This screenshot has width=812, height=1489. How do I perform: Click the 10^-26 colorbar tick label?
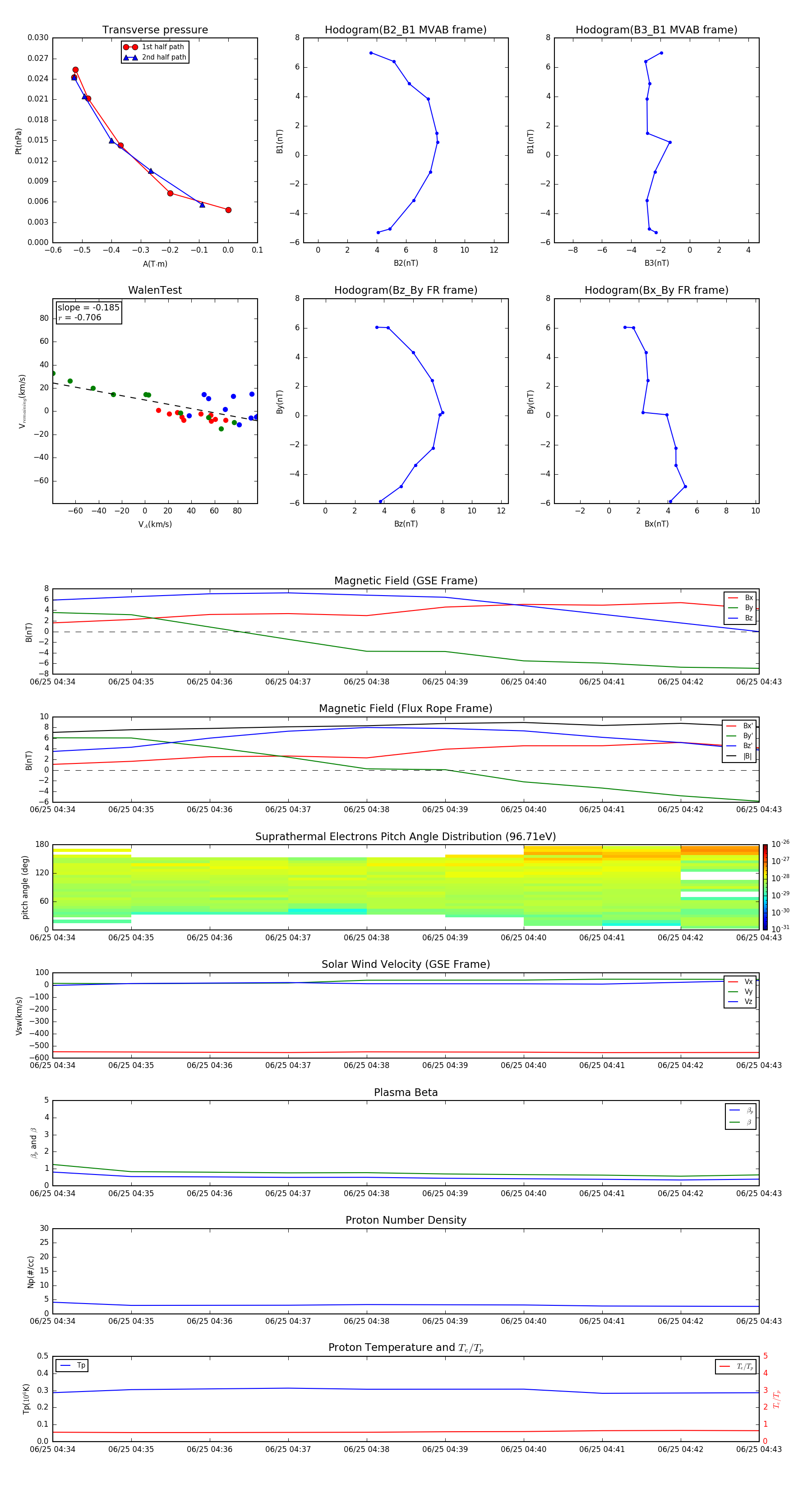pos(780,844)
